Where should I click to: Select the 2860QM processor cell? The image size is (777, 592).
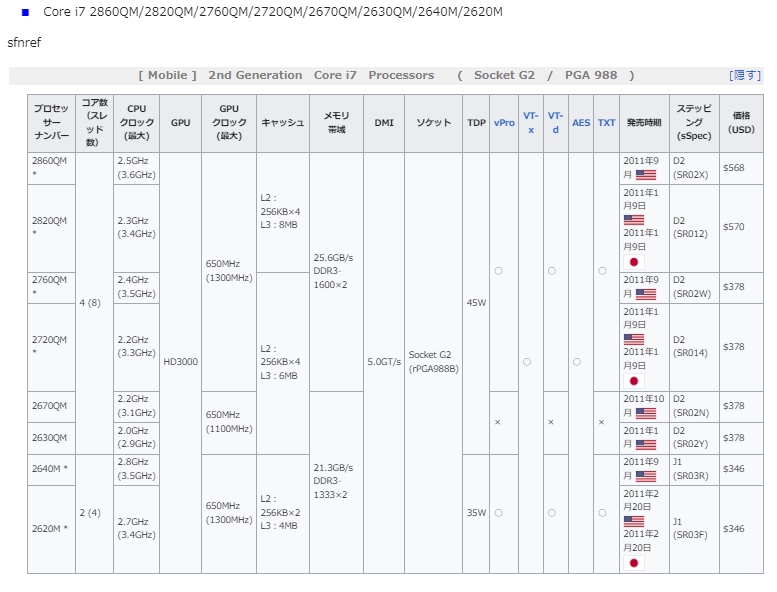[52, 168]
